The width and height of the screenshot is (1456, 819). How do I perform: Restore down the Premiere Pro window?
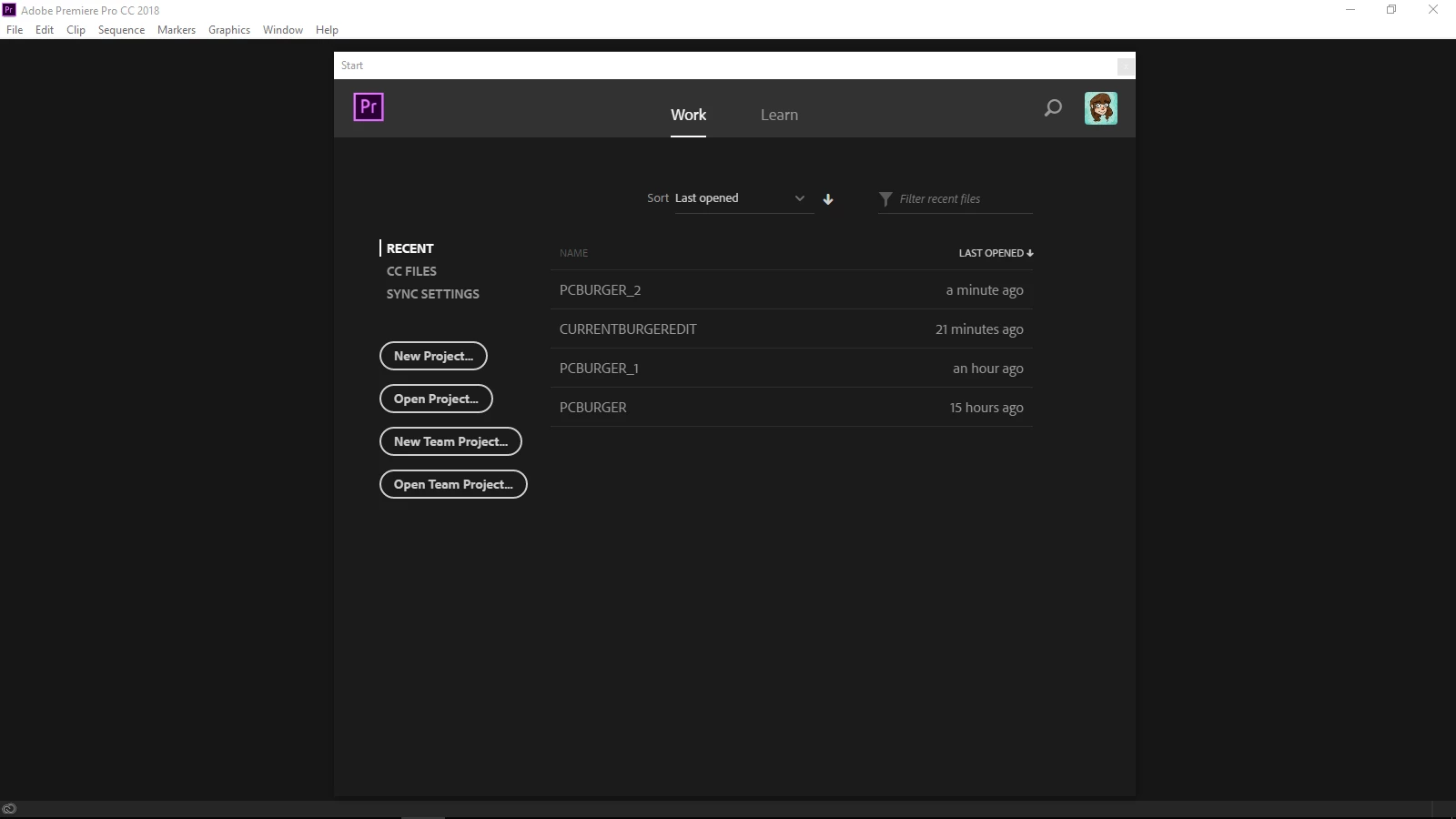[1391, 10]
